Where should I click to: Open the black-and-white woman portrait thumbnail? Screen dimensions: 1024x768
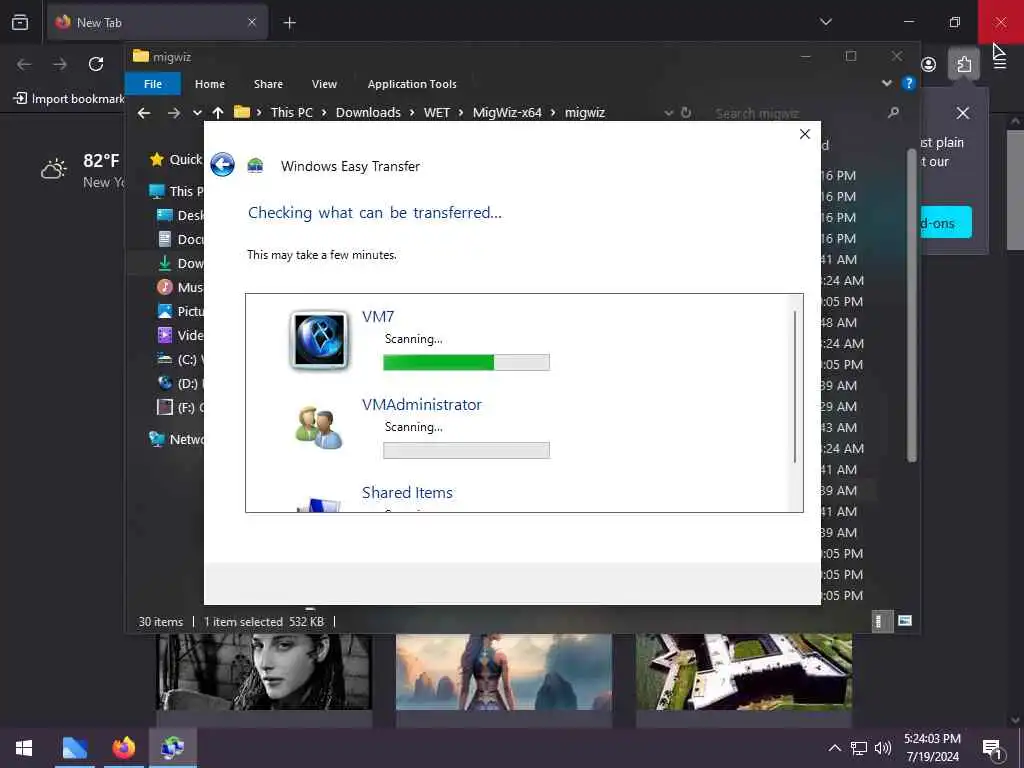264,671
